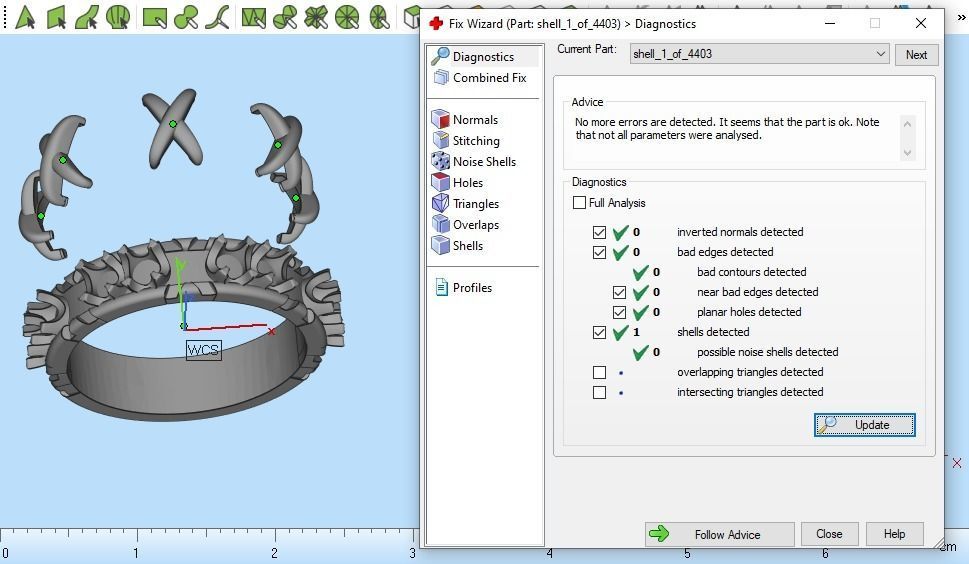Enable intersecting triangles detected
Screen dimensions: 969x564
pyautogui.click(x=599, y=392)
